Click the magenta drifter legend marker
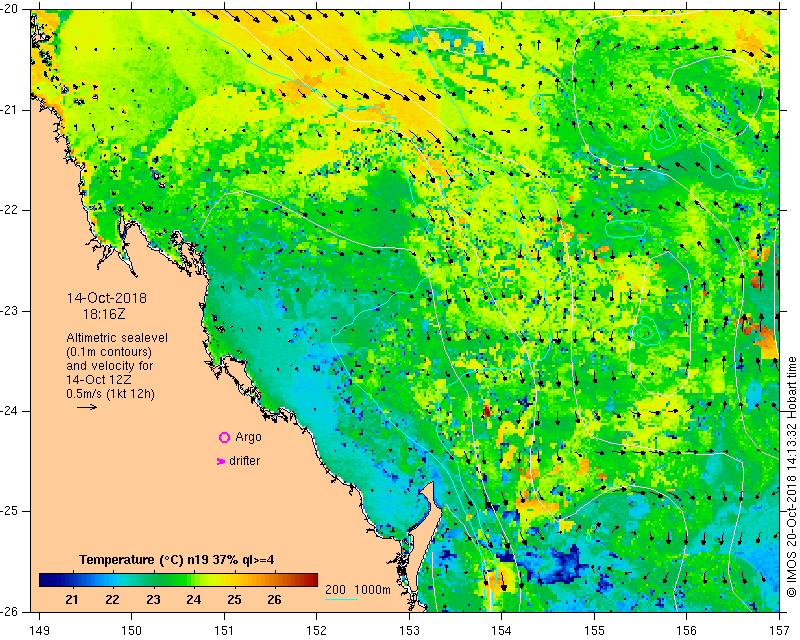This screenshot has width=800, height=640. pyautogui.click(x=221, y=461)
